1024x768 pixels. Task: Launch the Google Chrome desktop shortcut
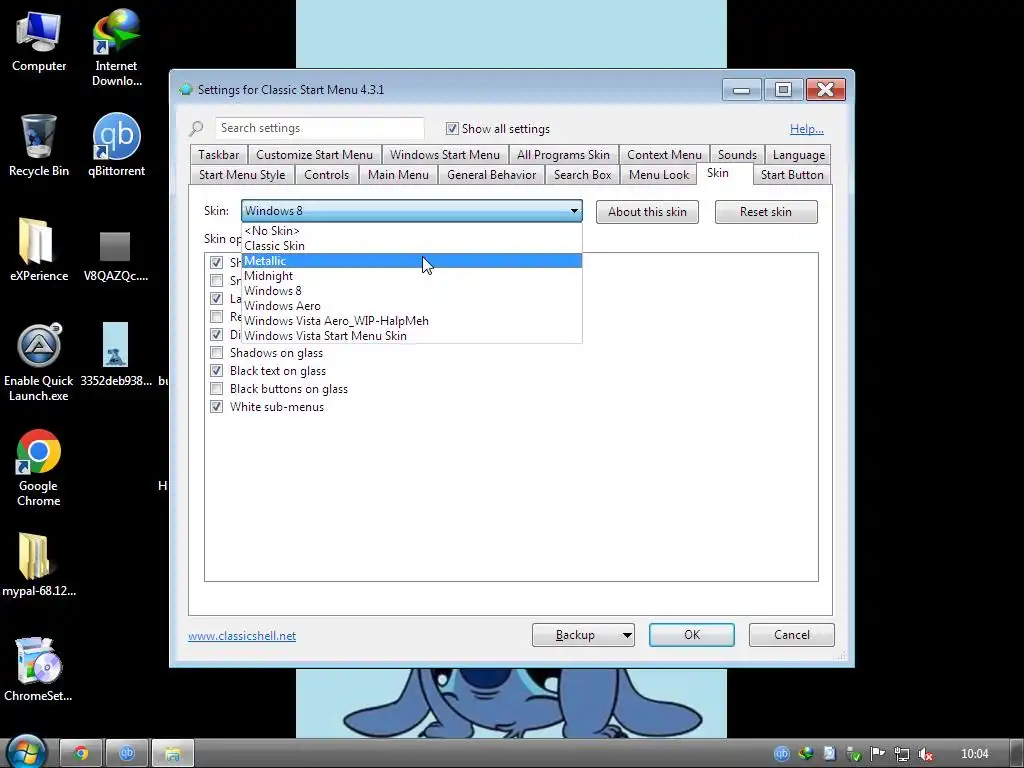[x=39, y=468]
